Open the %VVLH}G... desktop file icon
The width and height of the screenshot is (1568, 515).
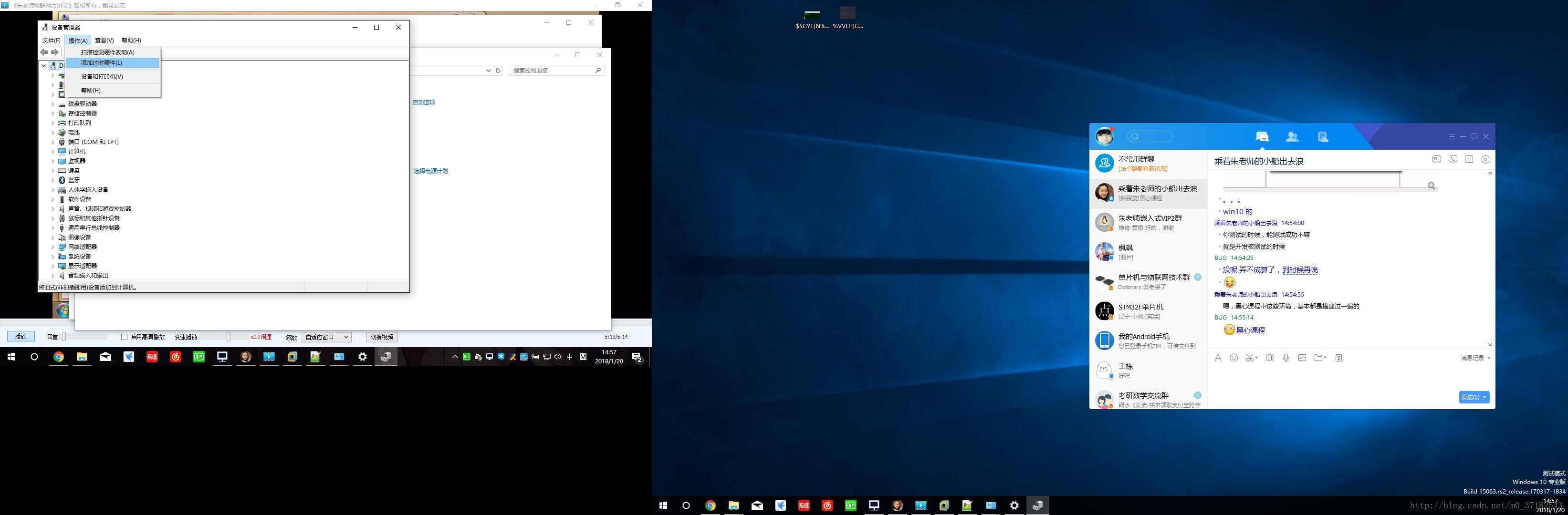point(848,18)
